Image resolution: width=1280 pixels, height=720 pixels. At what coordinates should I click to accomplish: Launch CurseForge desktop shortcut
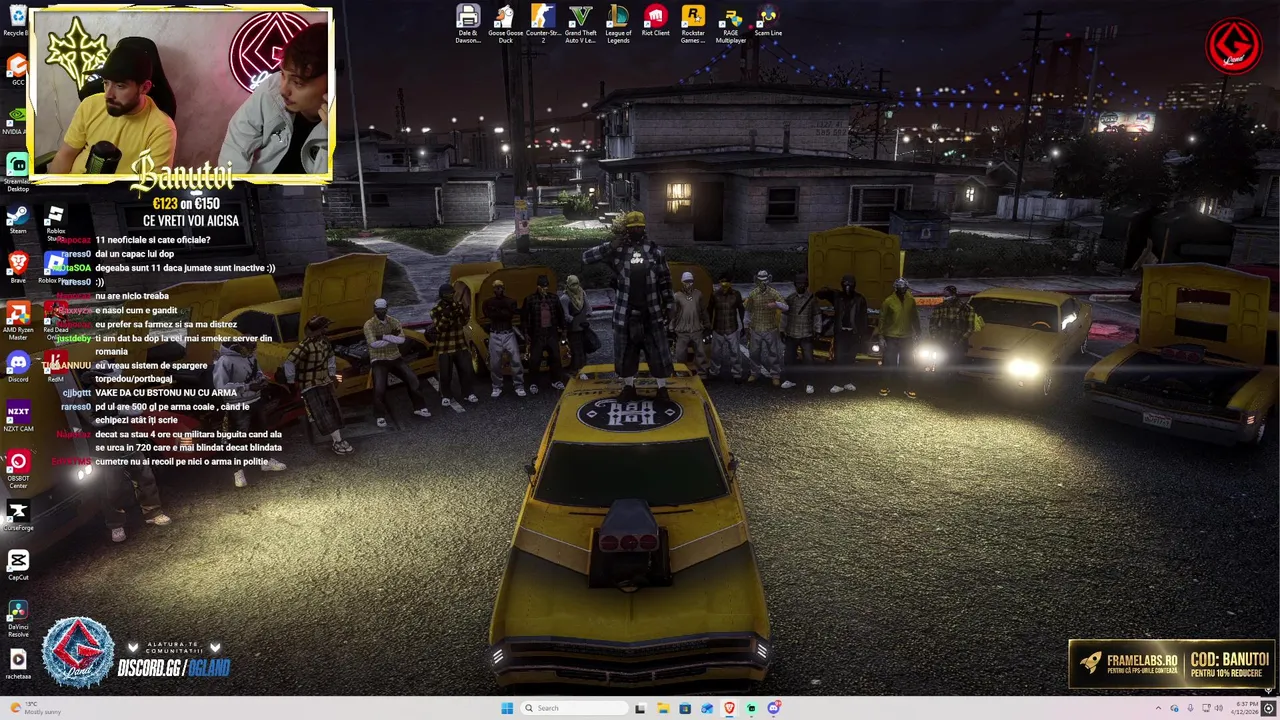(17, 515)
